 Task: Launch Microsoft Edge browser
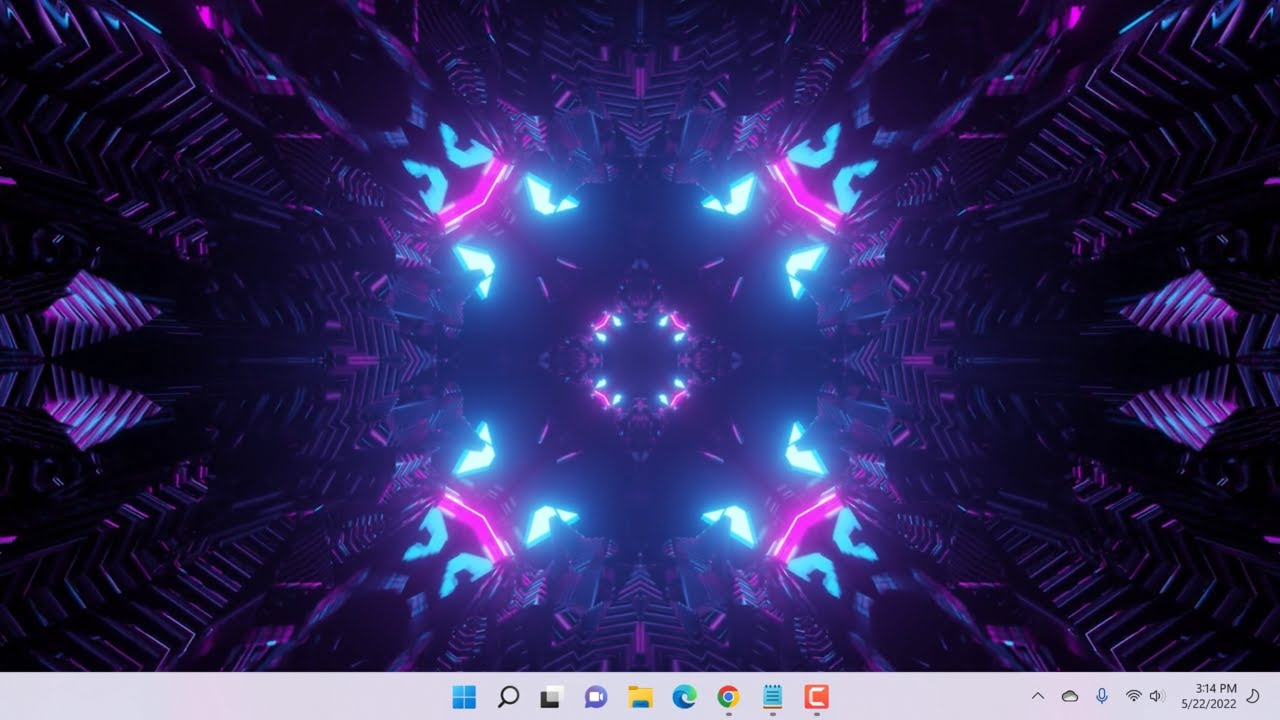tap(684, 696)
